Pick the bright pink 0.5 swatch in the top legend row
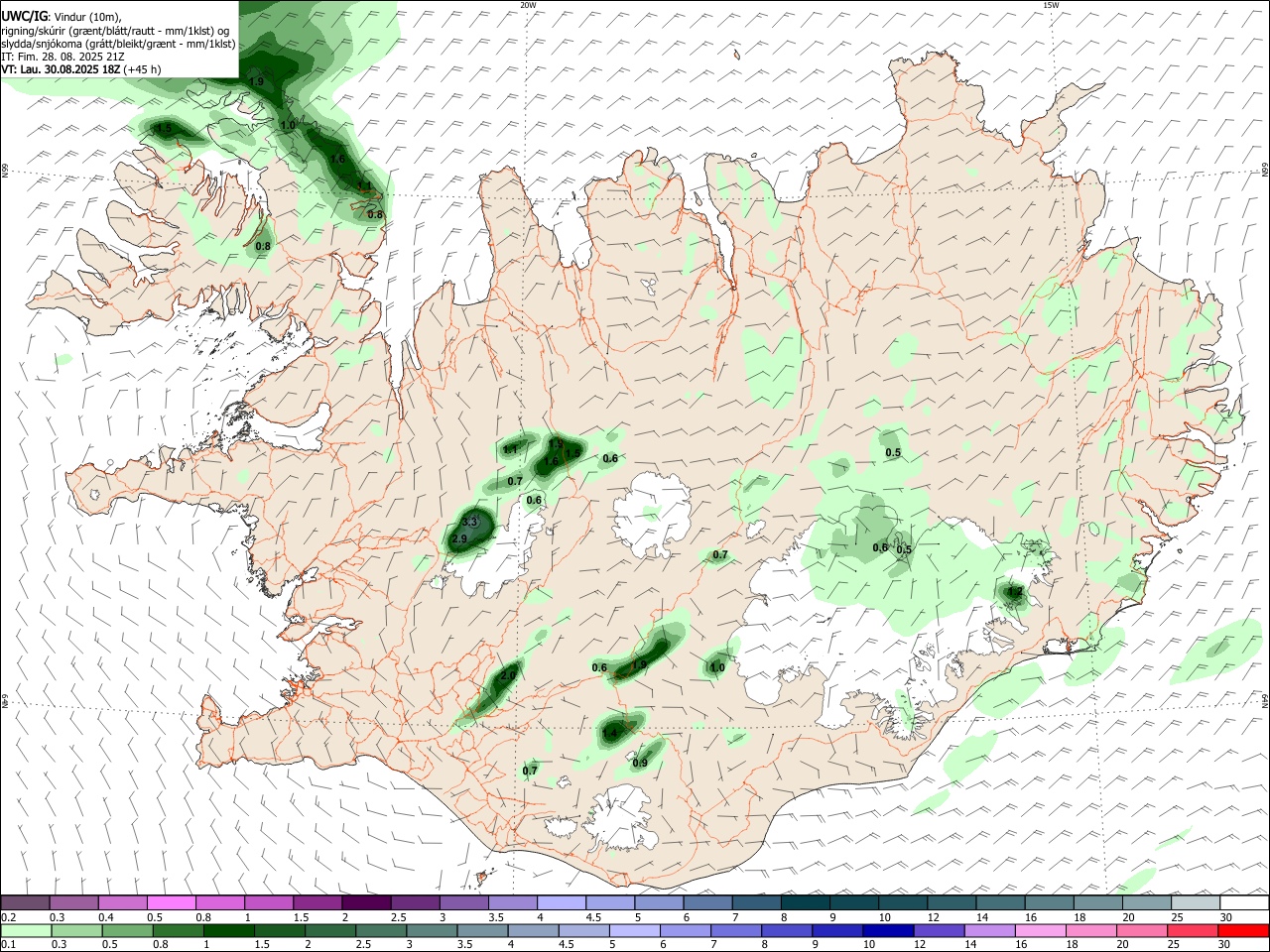 coord(171,903)
